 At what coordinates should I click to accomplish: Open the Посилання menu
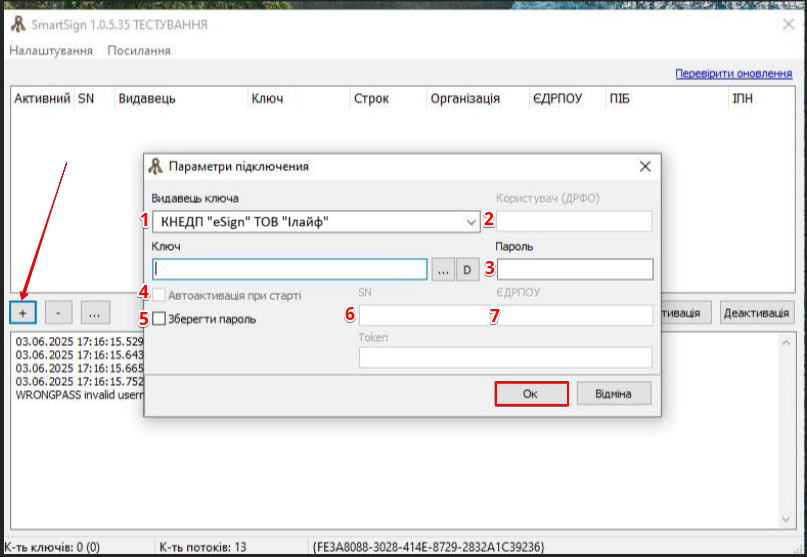(x=138, y=50)
